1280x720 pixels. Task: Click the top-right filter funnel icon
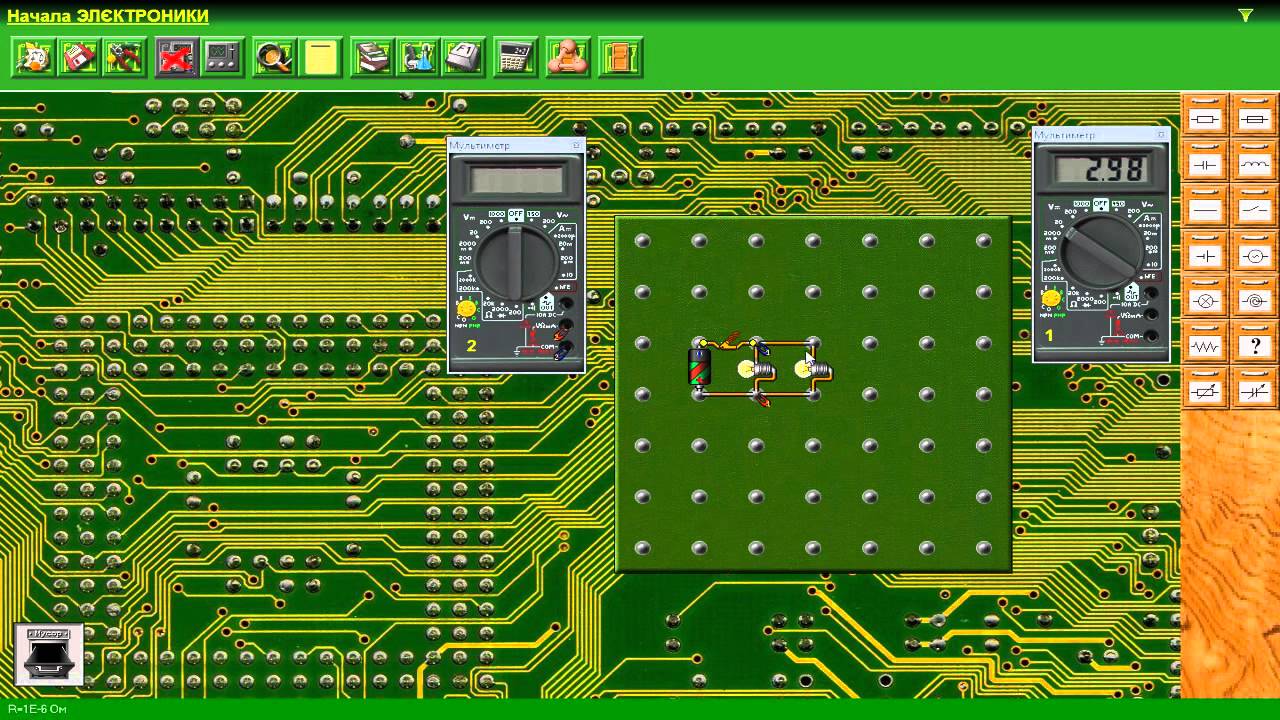click(1245, 15)
